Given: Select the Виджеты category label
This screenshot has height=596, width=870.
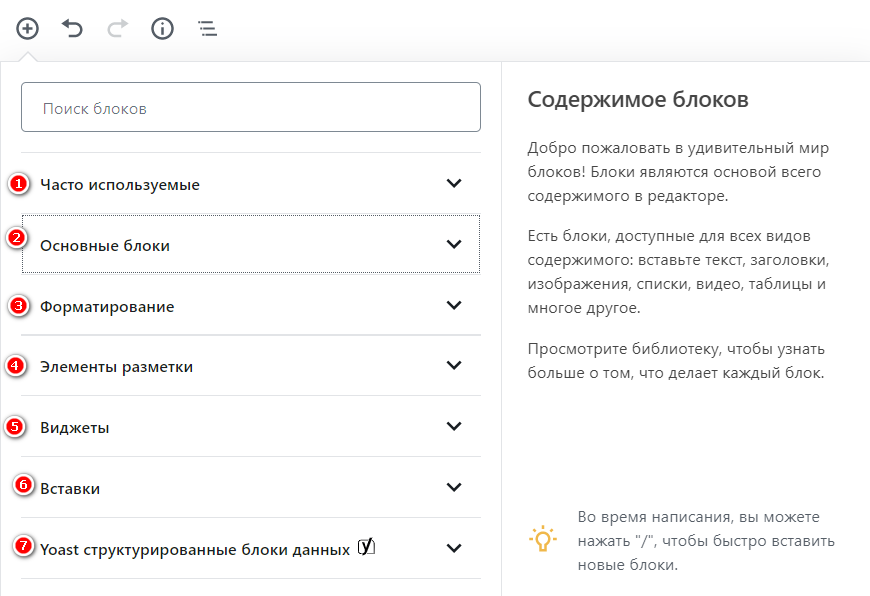Looking at the screenshot, I should 75,428.
